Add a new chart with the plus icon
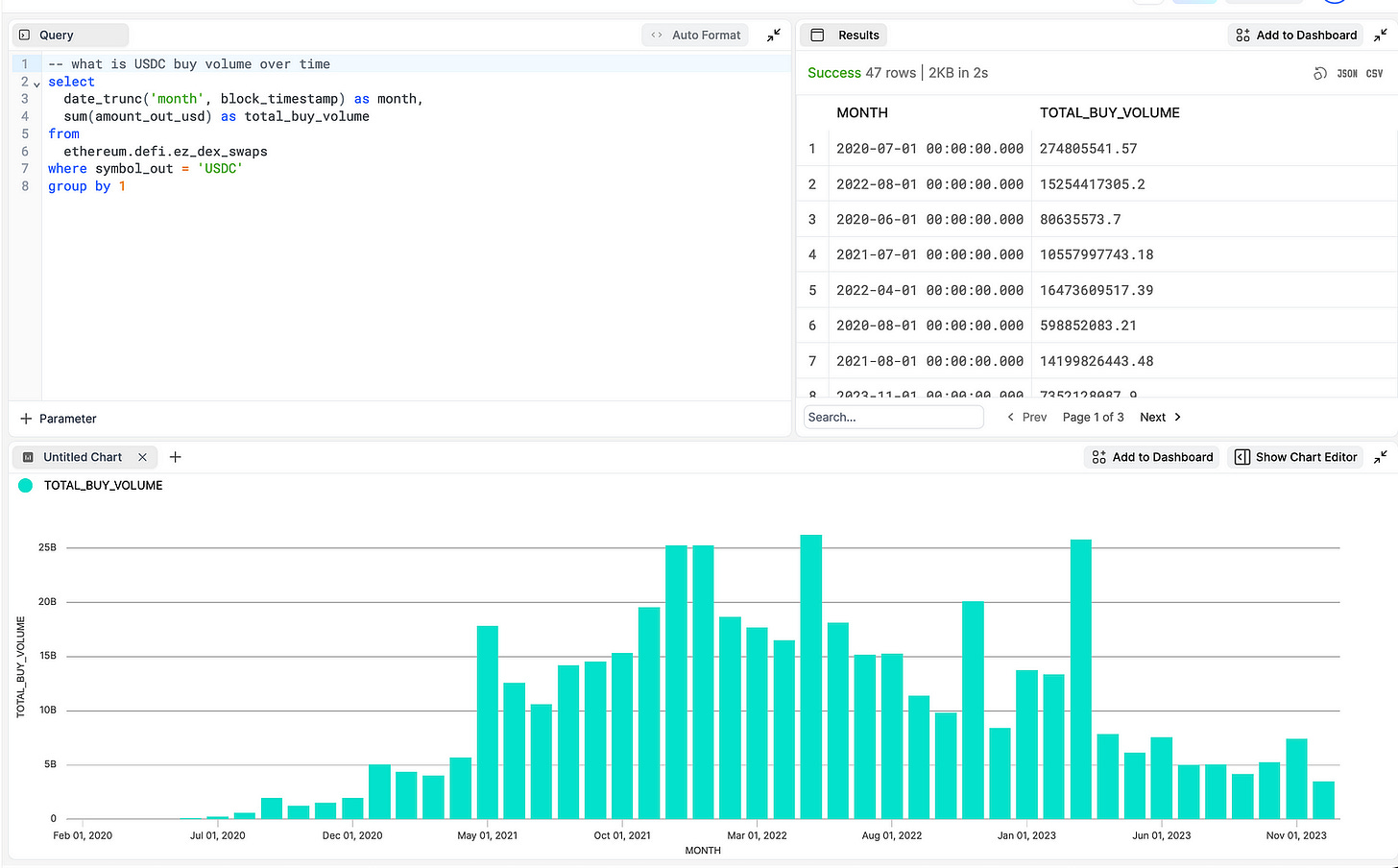The image size is (1398, 868). coord(175,457)
